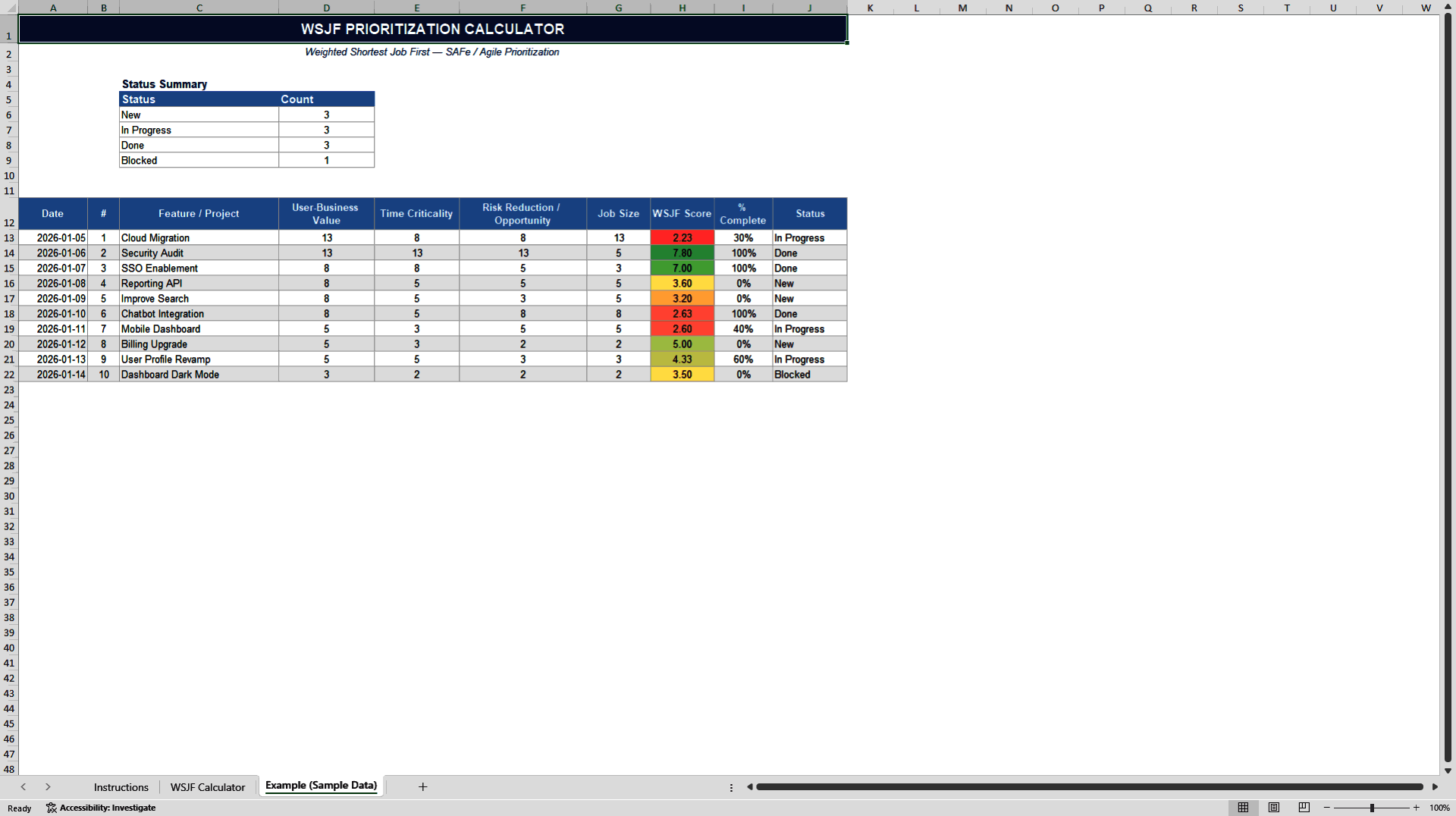
Task: Select the Security Audit cell
Action: pos(199,253)
